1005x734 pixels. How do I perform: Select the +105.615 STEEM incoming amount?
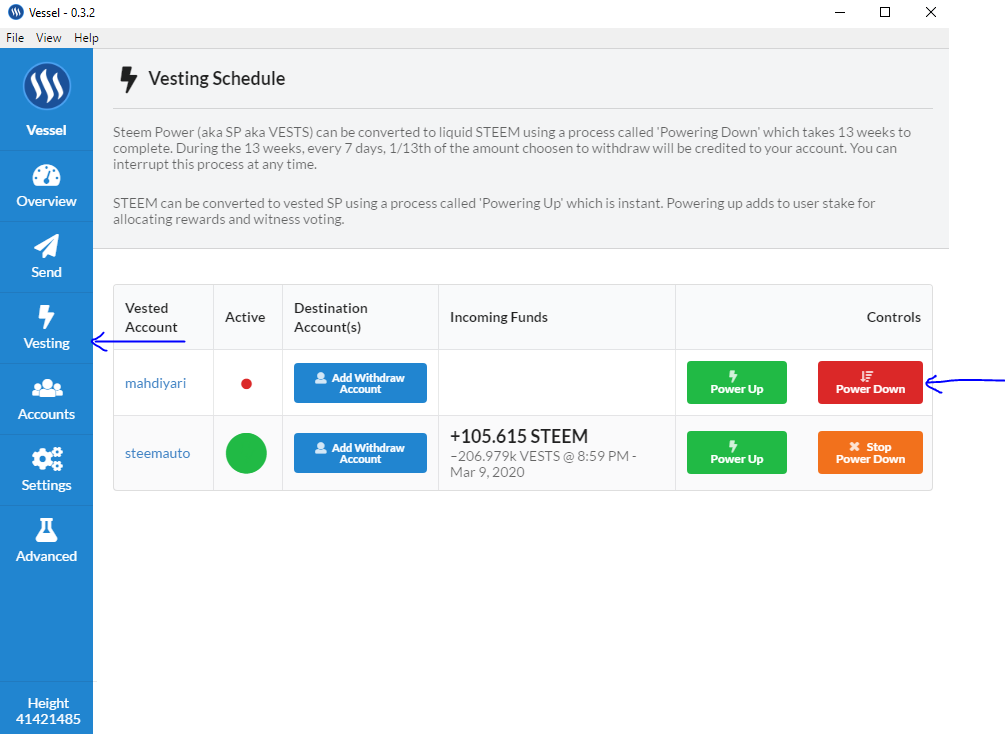tap(519, 437)
